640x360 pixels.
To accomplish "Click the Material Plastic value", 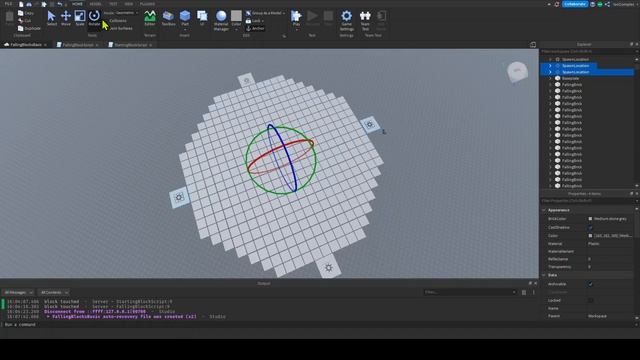I will click(593, 244).
